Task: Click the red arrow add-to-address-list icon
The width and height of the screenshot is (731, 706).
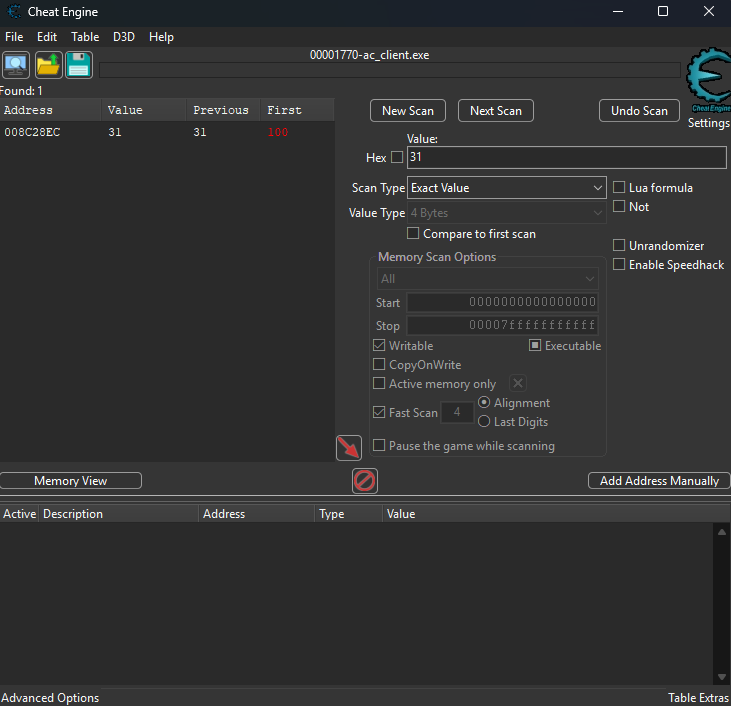Action: tap(348, 447)
